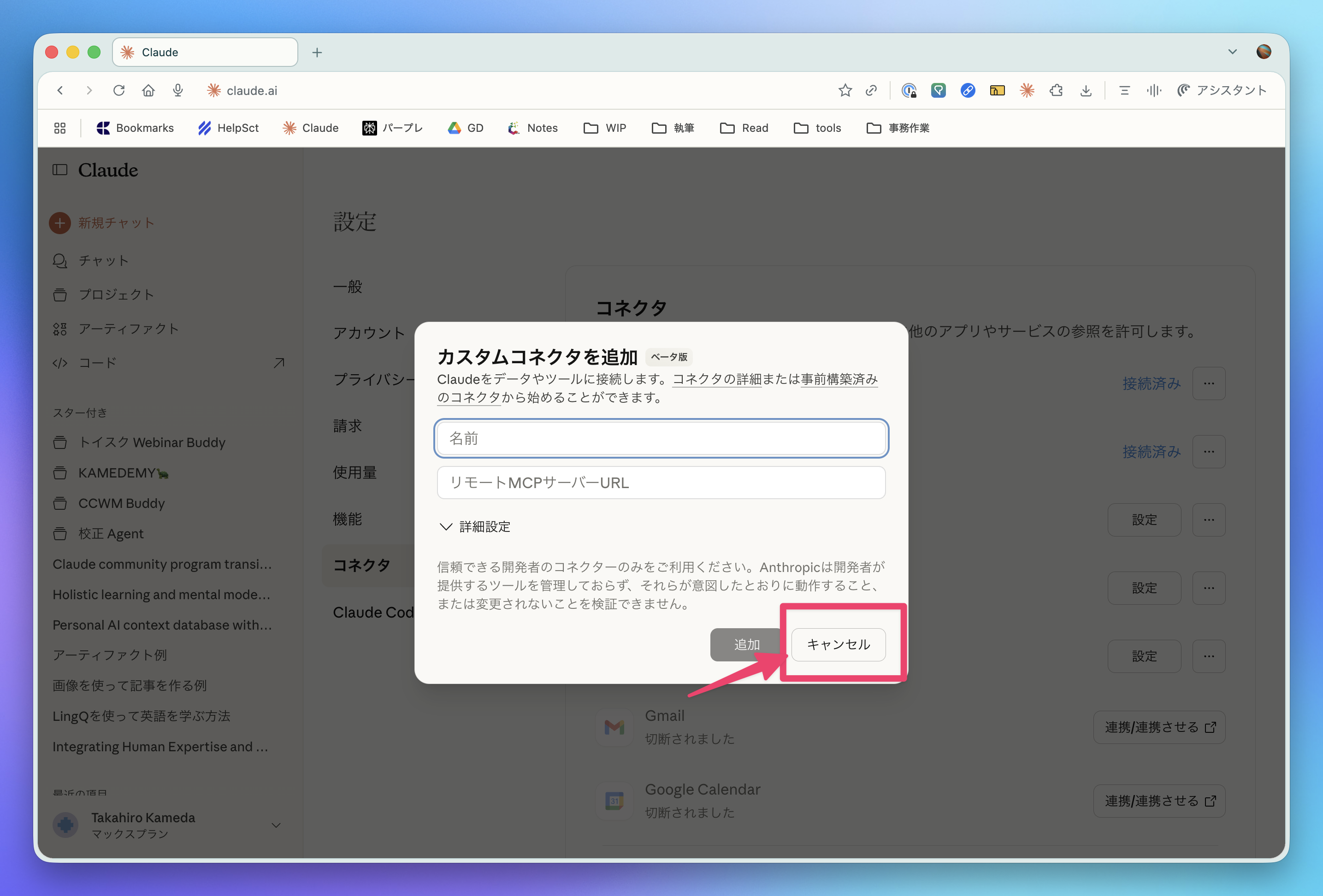The height and width of the screenshot is (896, 1323).
Task: Click the リモートMCPサーバーURL field
Action: pyautogui.click(x=661, y=483)
